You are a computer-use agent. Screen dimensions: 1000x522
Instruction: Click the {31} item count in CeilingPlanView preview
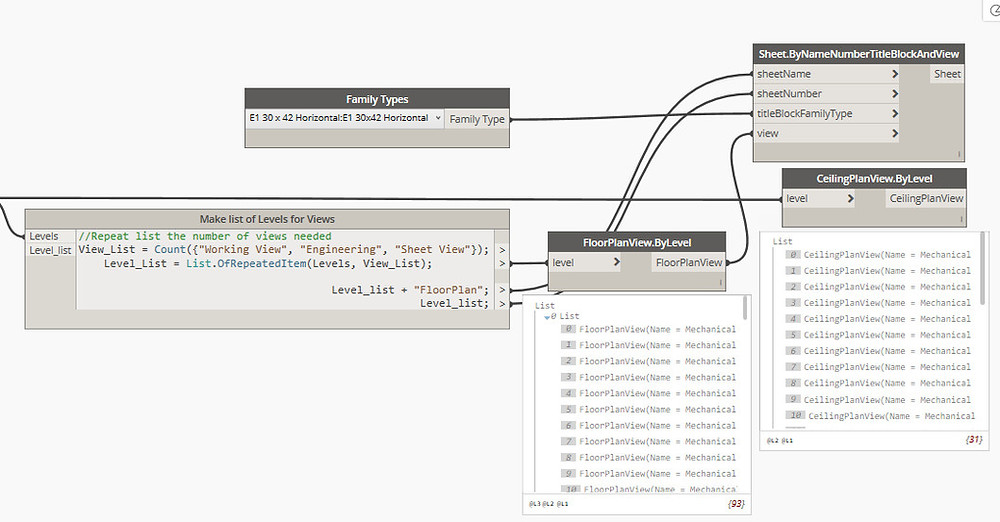click(x=973, y=440)
